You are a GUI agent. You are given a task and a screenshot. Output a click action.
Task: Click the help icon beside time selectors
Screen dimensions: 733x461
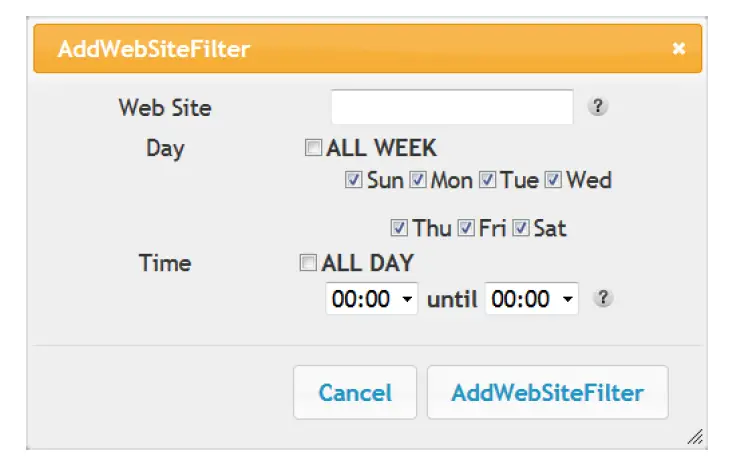tap(602, 298)
